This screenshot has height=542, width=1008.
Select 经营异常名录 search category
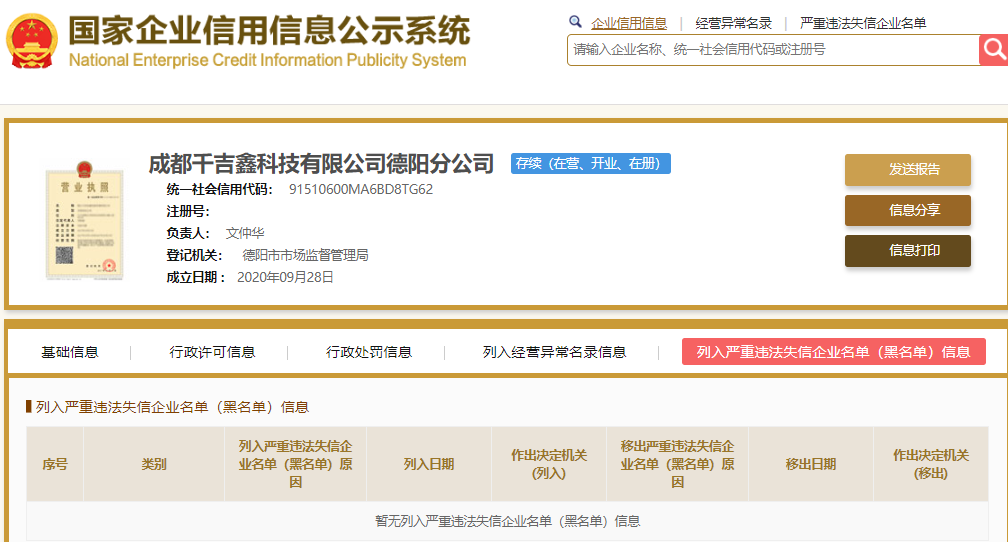click(x=734, y=24)
